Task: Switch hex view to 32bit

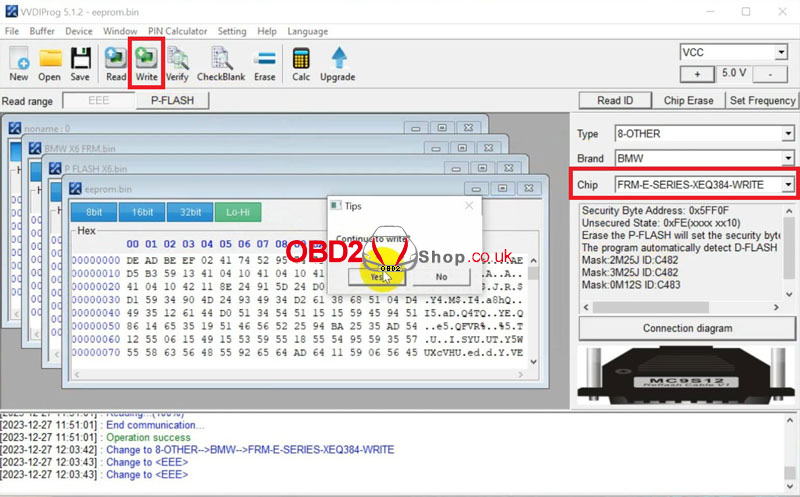Action: point(190,212)
